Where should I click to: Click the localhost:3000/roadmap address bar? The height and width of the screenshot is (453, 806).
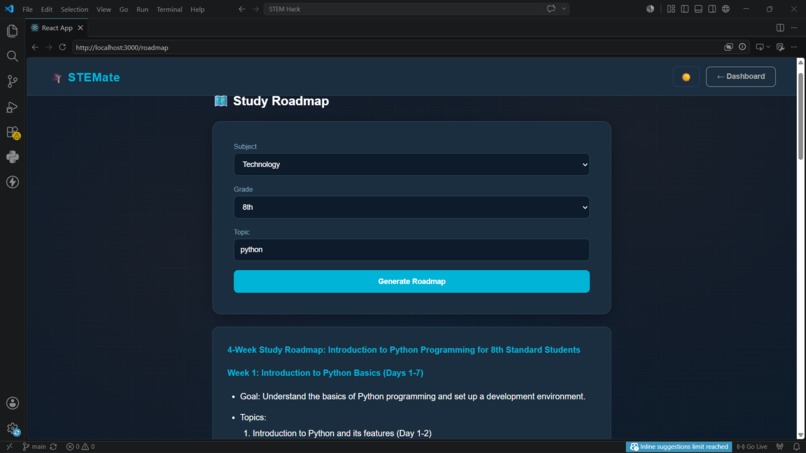point(396,47)
